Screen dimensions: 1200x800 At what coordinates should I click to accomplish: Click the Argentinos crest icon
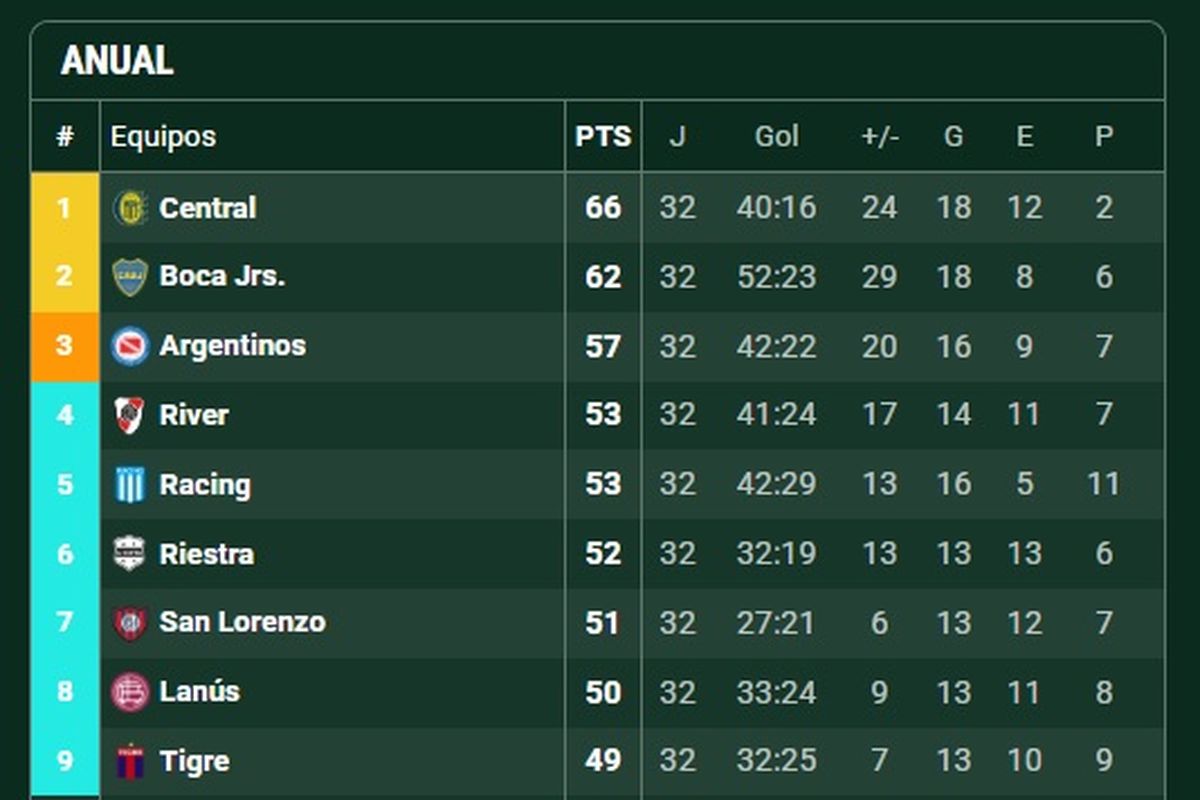[x=131, y=346]
